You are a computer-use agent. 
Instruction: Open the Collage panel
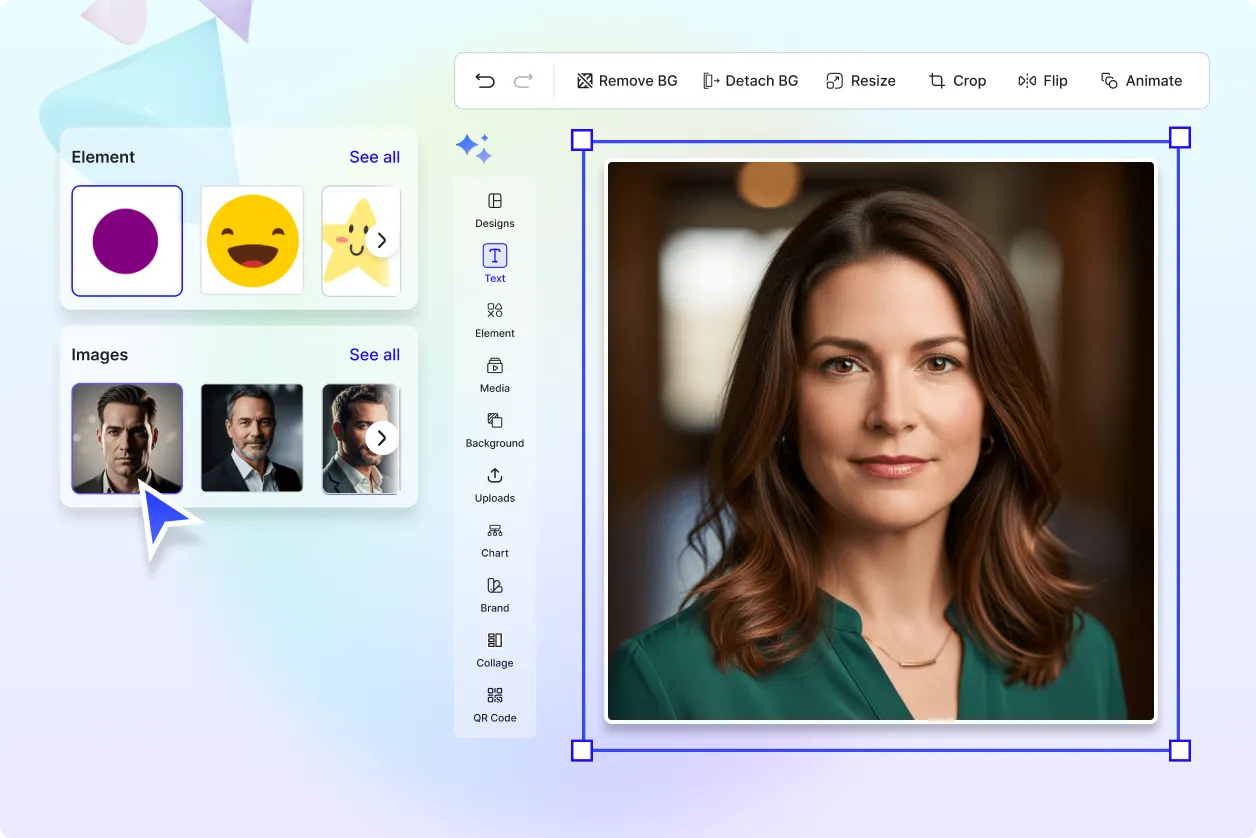pyautogui.click(x=494, y=647)
